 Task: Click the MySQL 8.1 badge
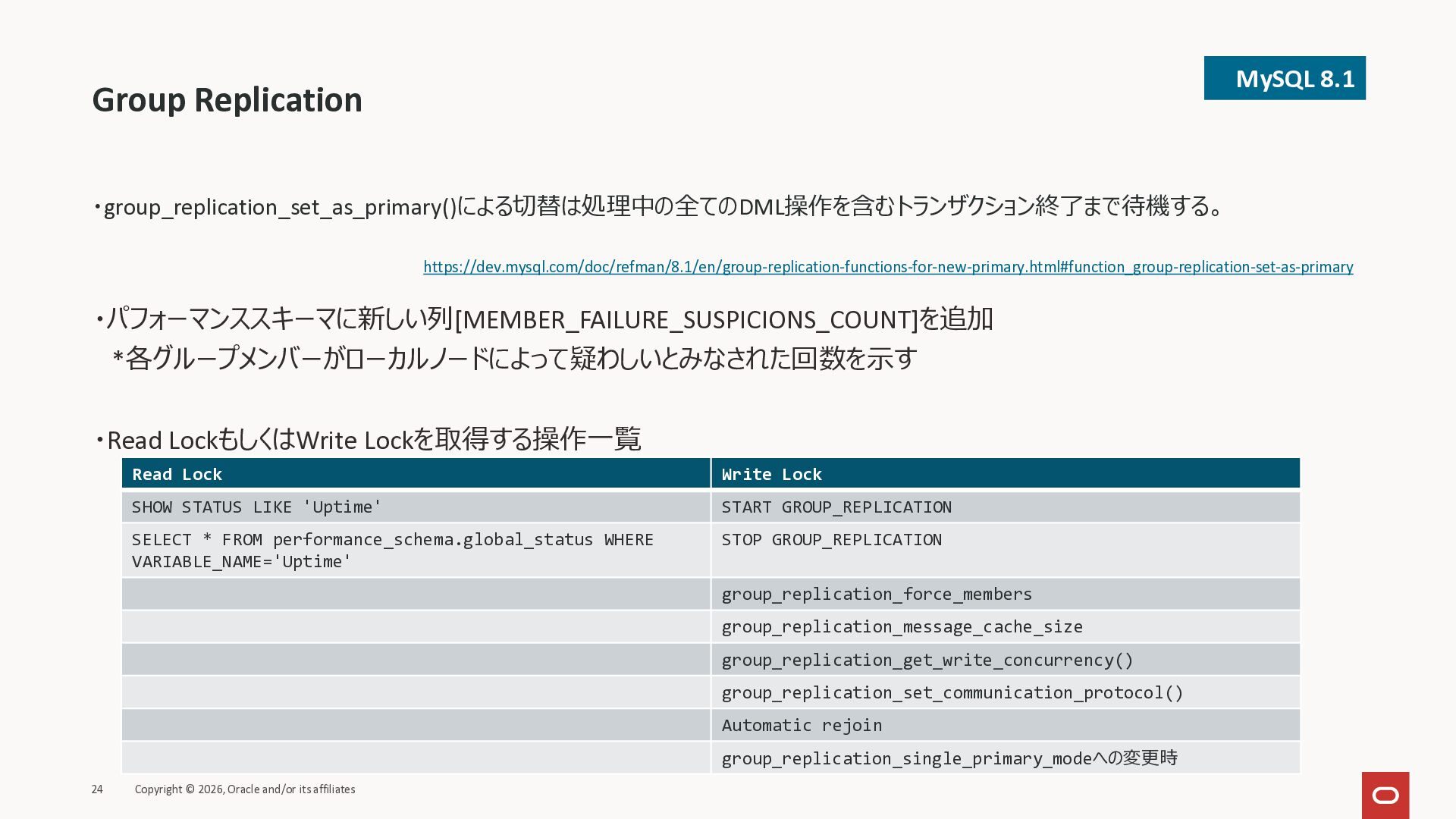pos(1284,78)
